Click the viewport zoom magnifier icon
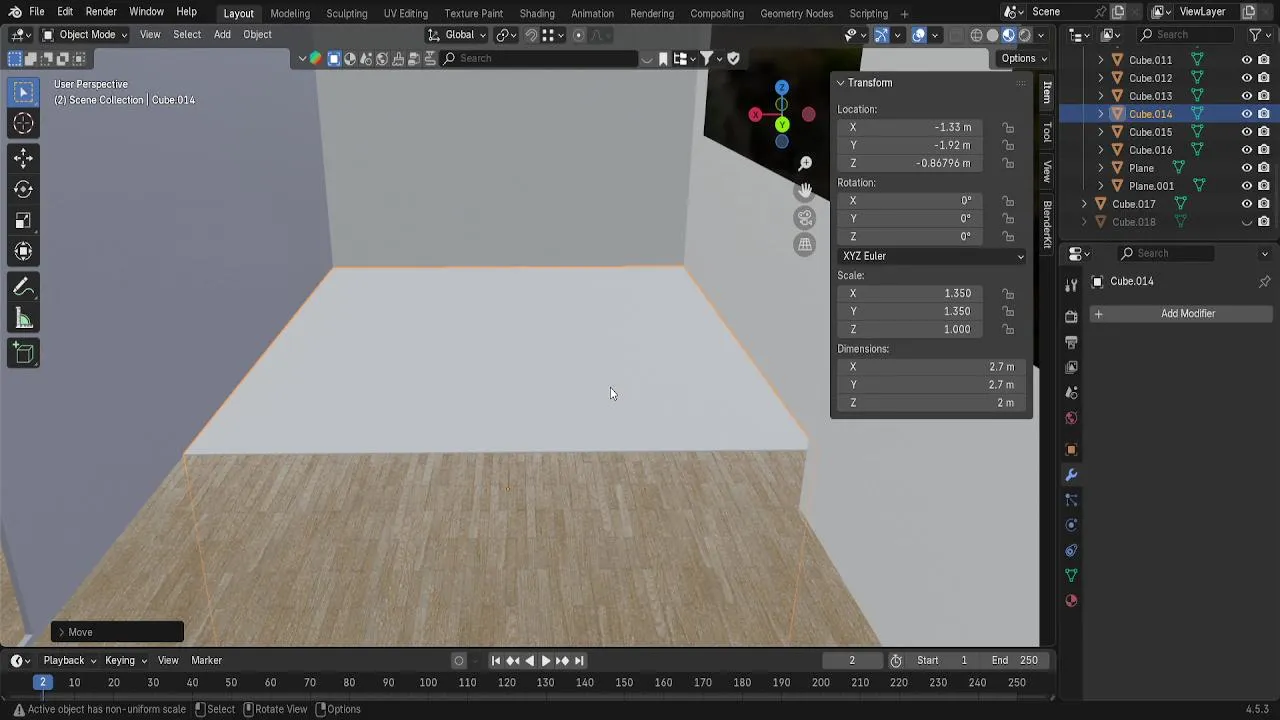 point(805,163)
